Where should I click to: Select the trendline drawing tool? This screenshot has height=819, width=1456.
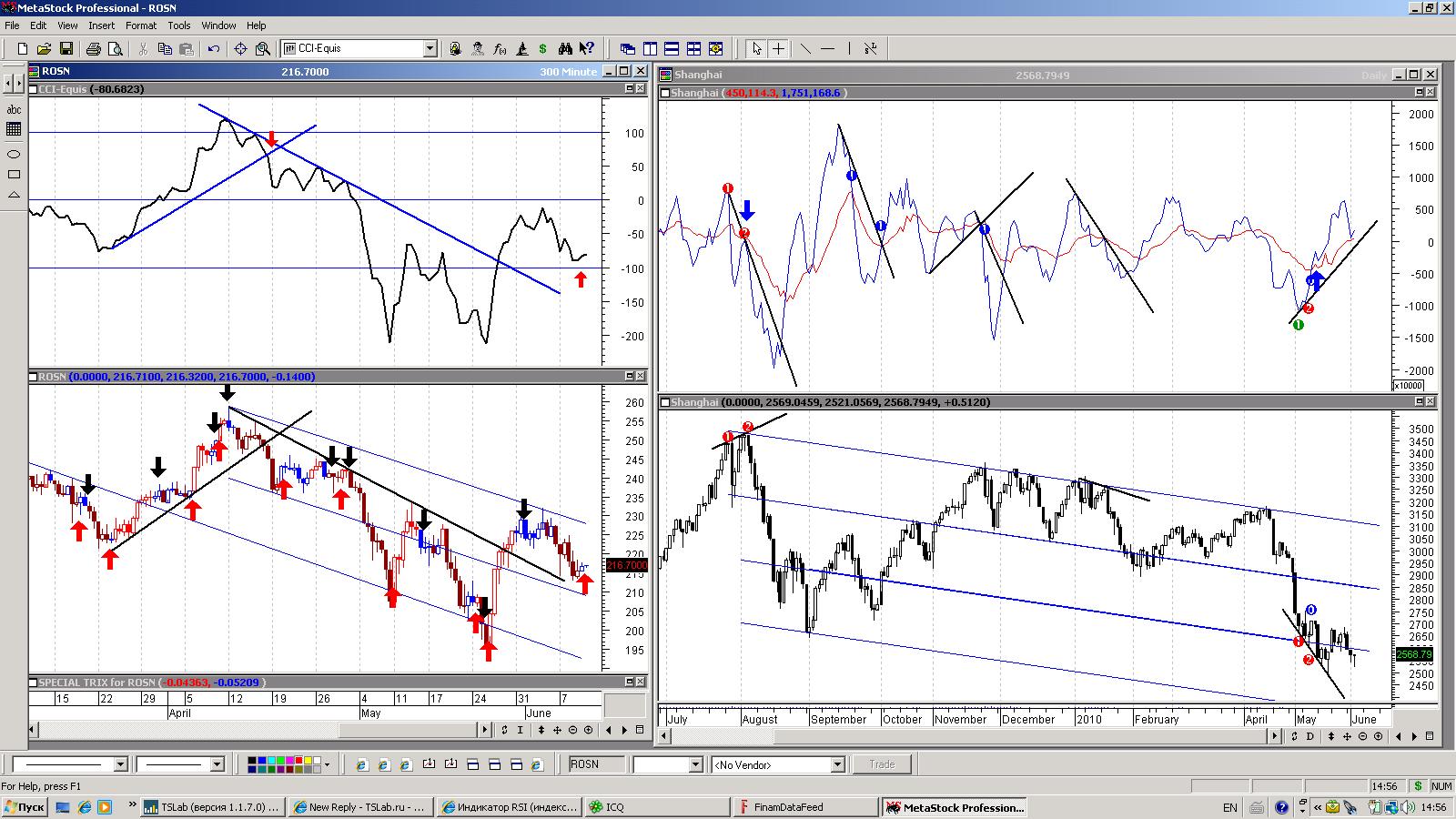click(805, 49)
